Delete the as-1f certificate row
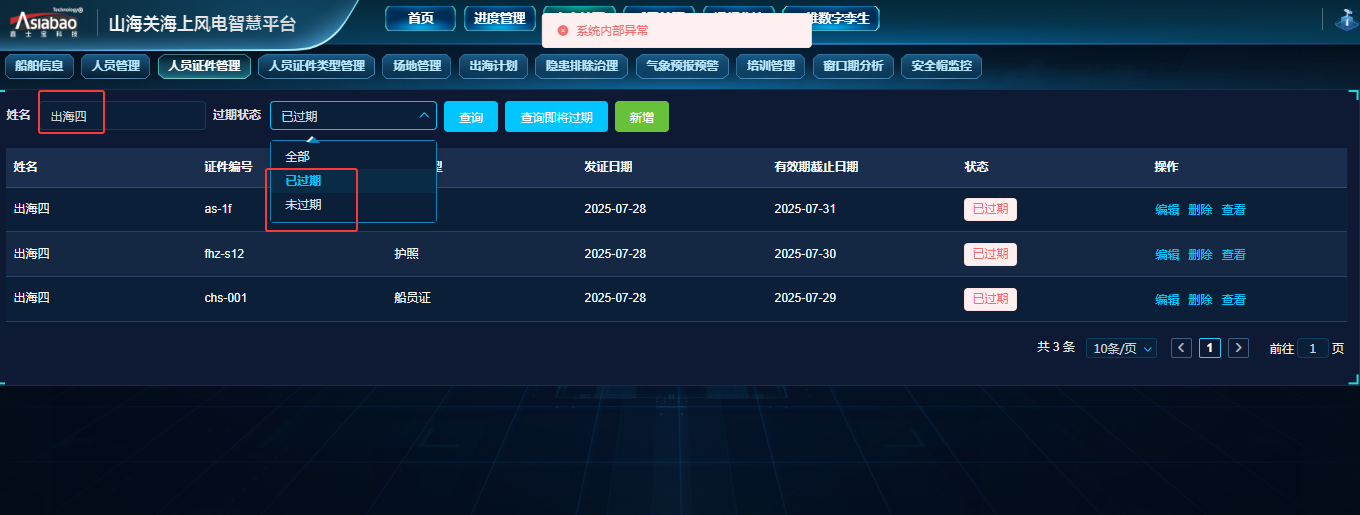This screenshot has height=515, width=1360. tap(1200, 210)
